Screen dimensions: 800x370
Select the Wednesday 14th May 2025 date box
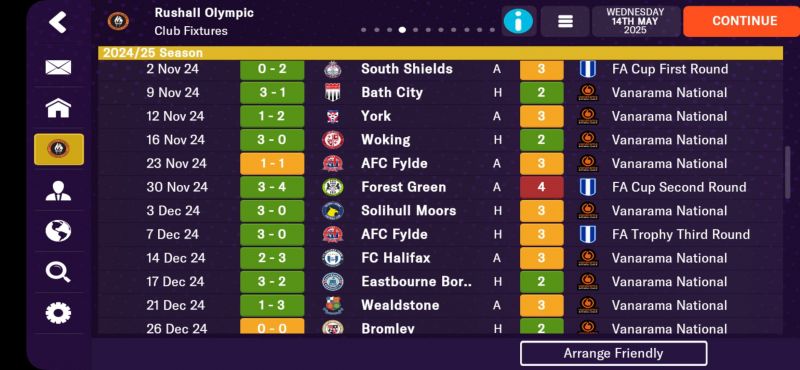click(635, 21)
